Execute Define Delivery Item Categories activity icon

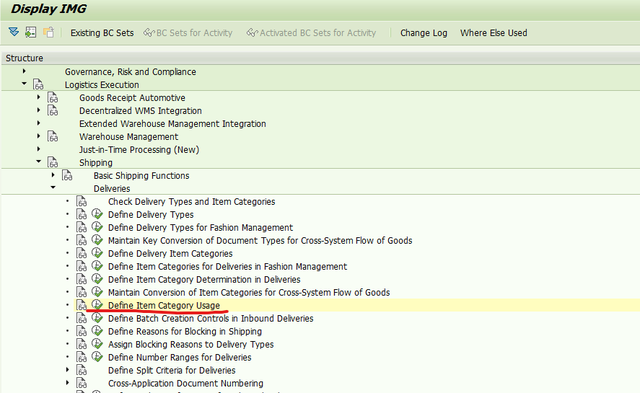(x=97, y=253)
